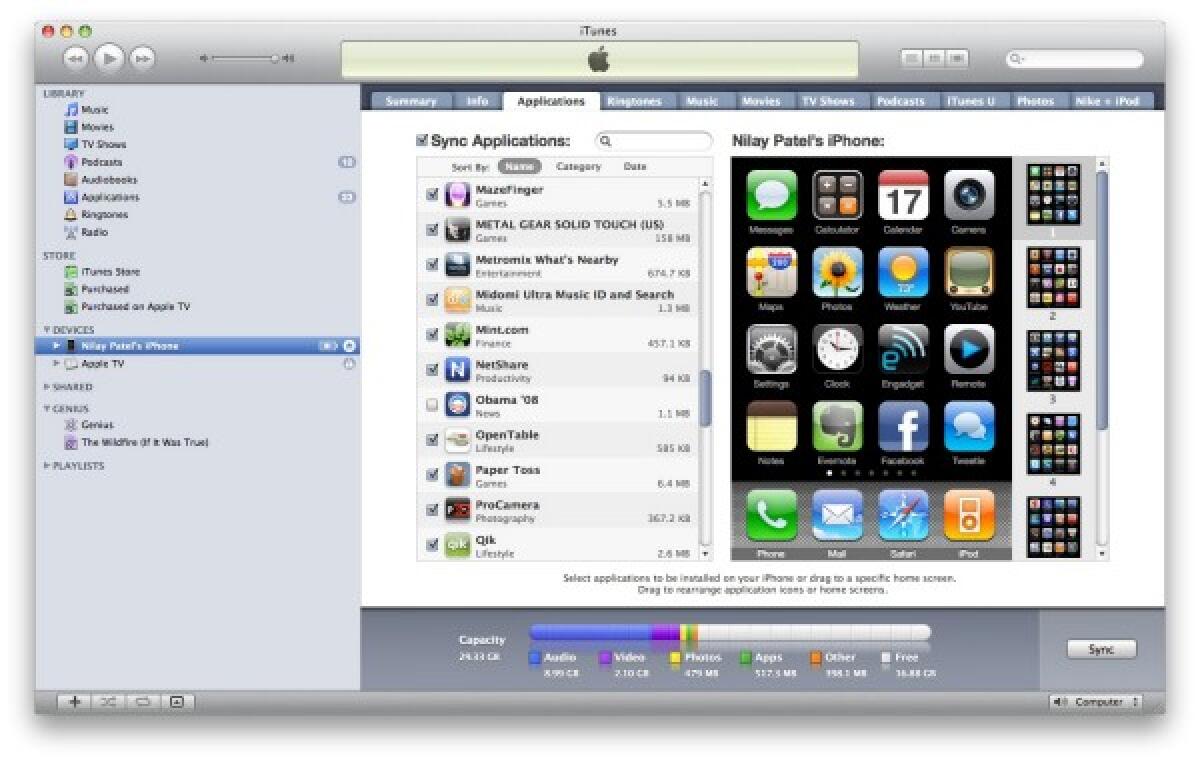This screenshot has height=762, width=1200.
Task: Click the applications search field
Action: 654,141
